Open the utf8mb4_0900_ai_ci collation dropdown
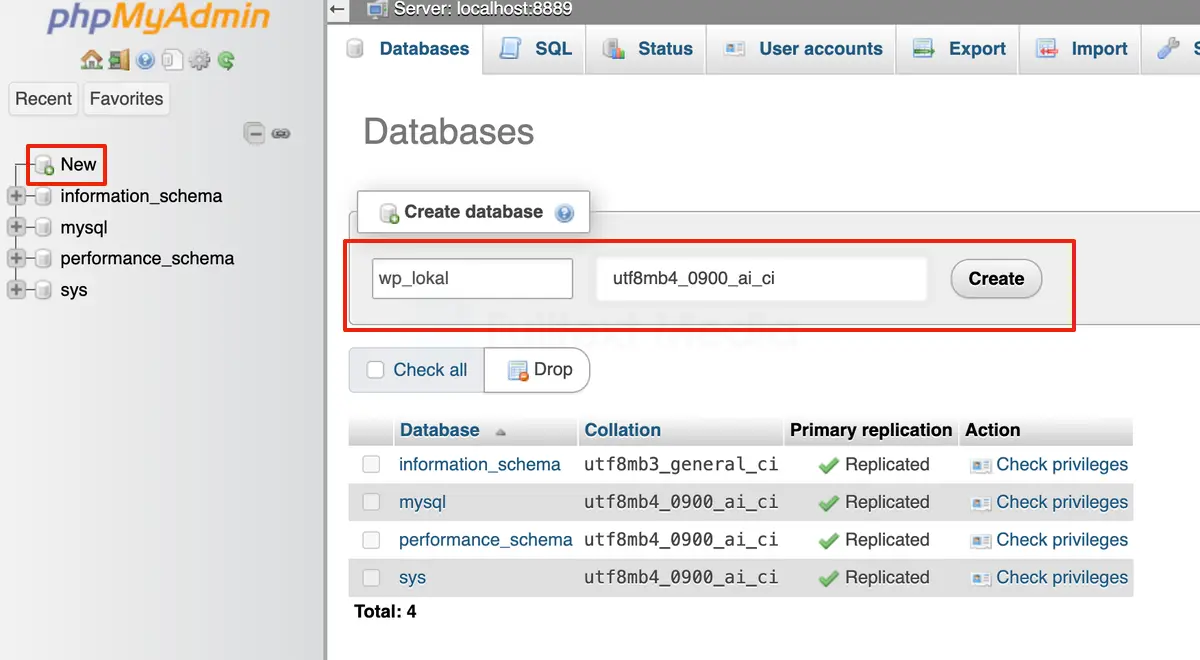 [x=762, y=279]
